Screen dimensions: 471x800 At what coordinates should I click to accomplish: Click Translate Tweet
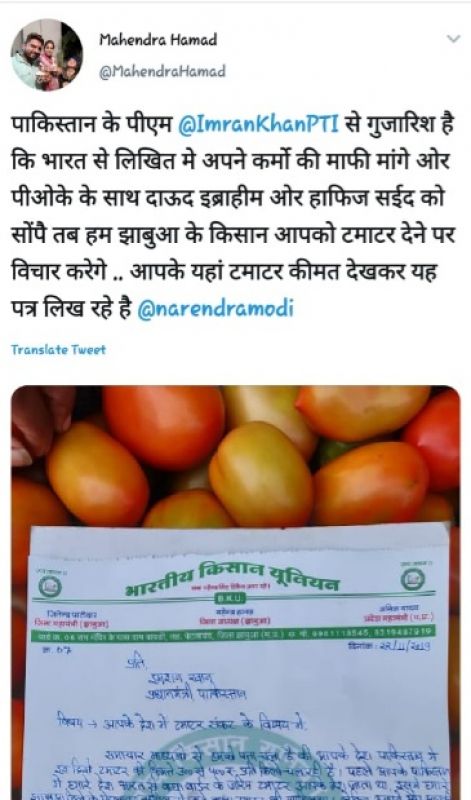tap(58, 350)
